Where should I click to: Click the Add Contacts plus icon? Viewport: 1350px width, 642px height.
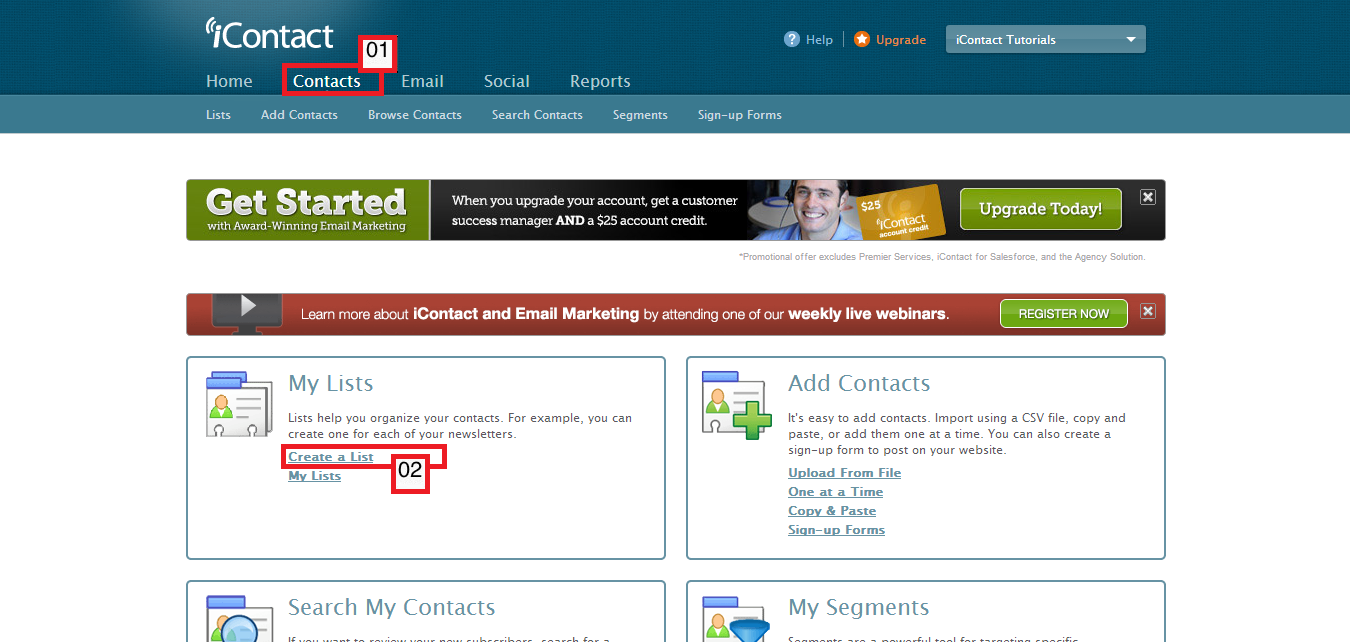pos(738,404)
